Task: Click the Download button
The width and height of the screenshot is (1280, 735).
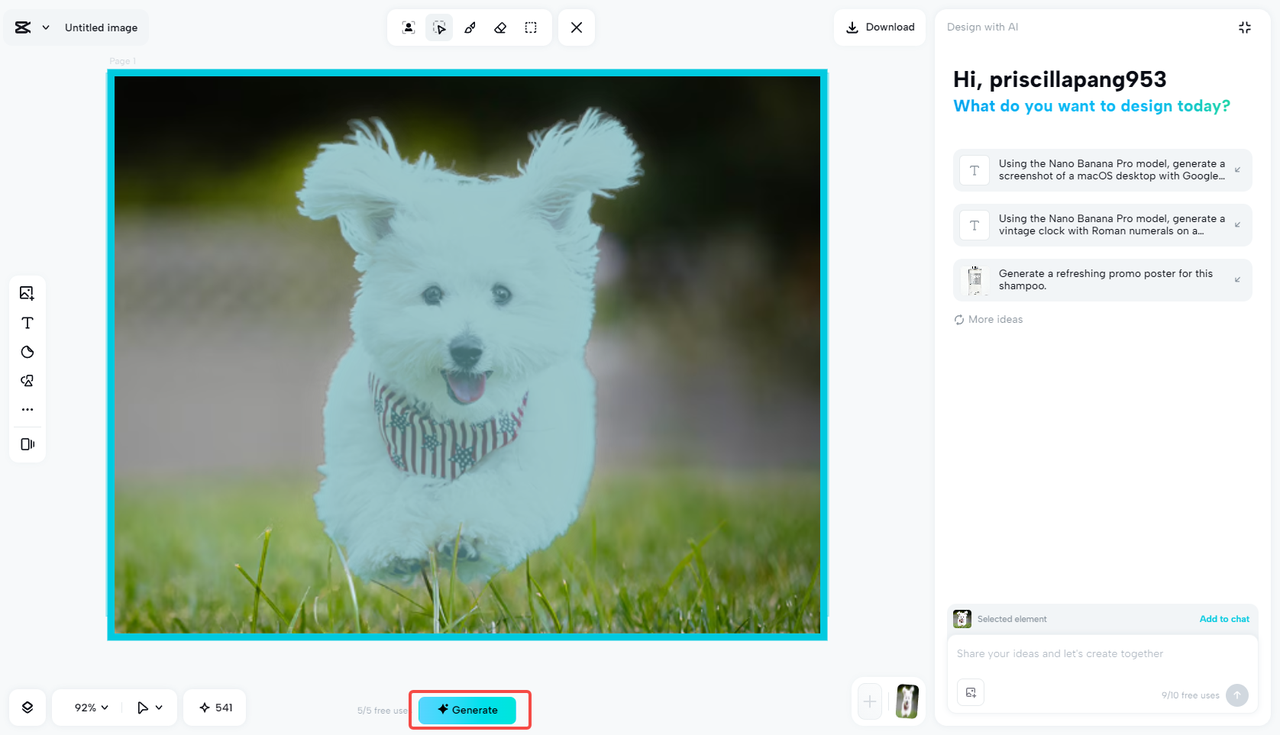Action: [880, 27]
